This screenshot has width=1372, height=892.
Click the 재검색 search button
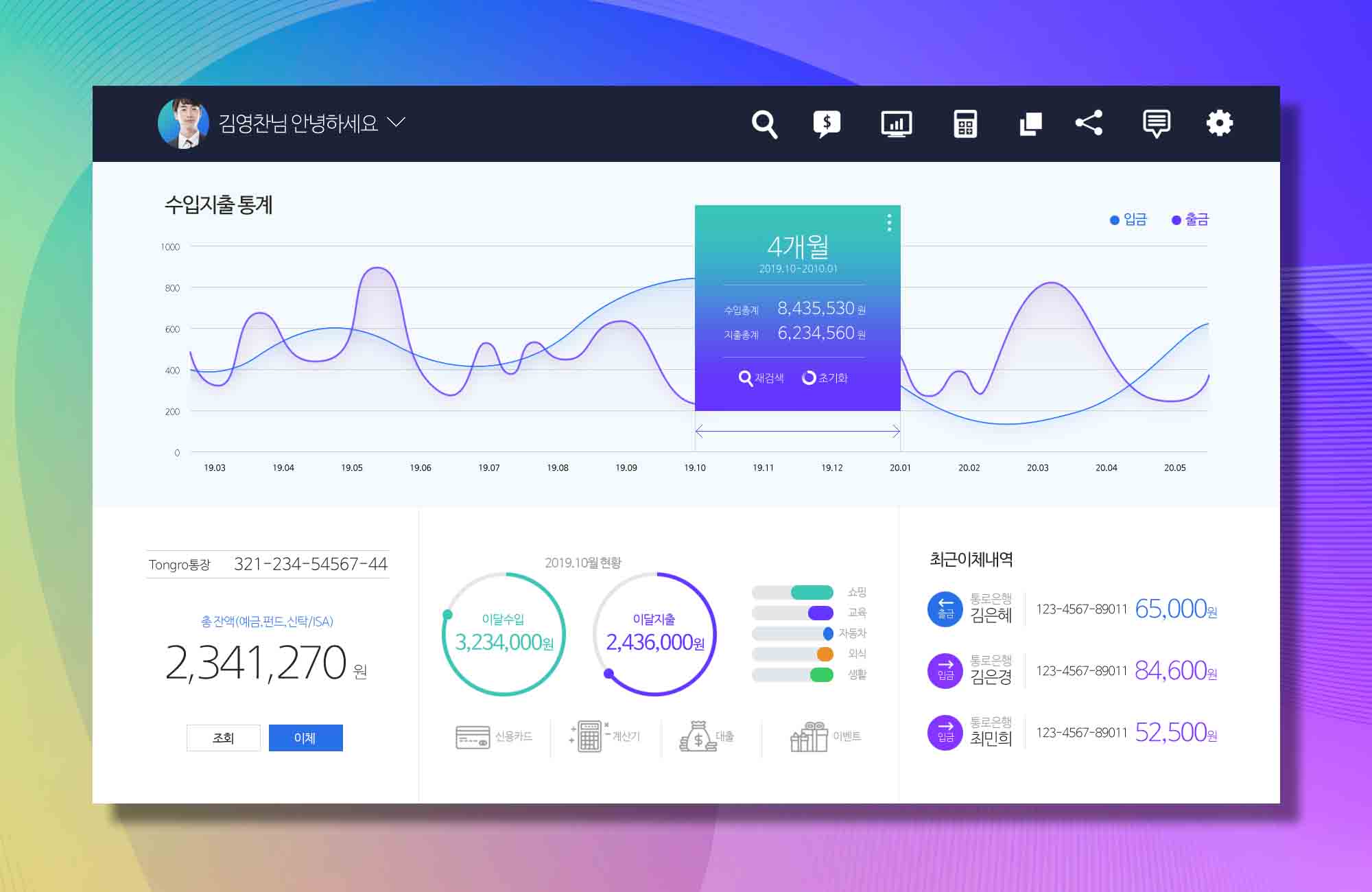pos(761,378)
